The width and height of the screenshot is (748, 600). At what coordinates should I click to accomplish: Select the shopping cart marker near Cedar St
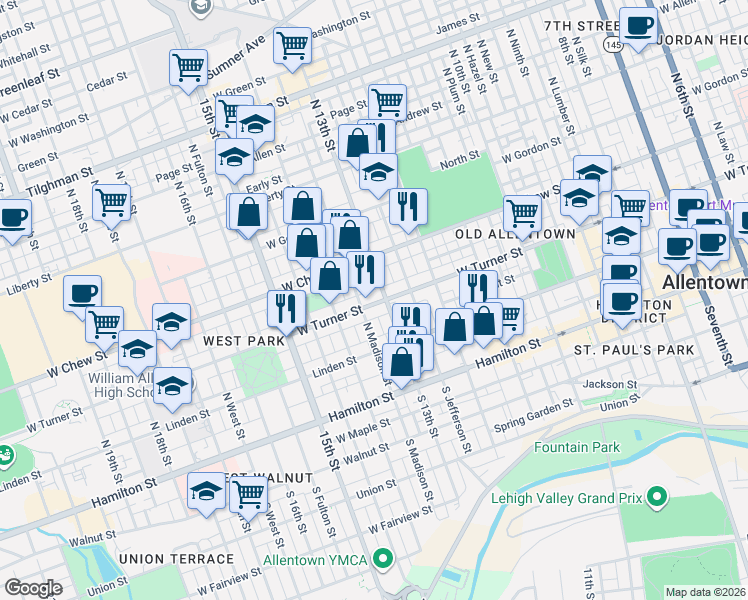[188, 68]
